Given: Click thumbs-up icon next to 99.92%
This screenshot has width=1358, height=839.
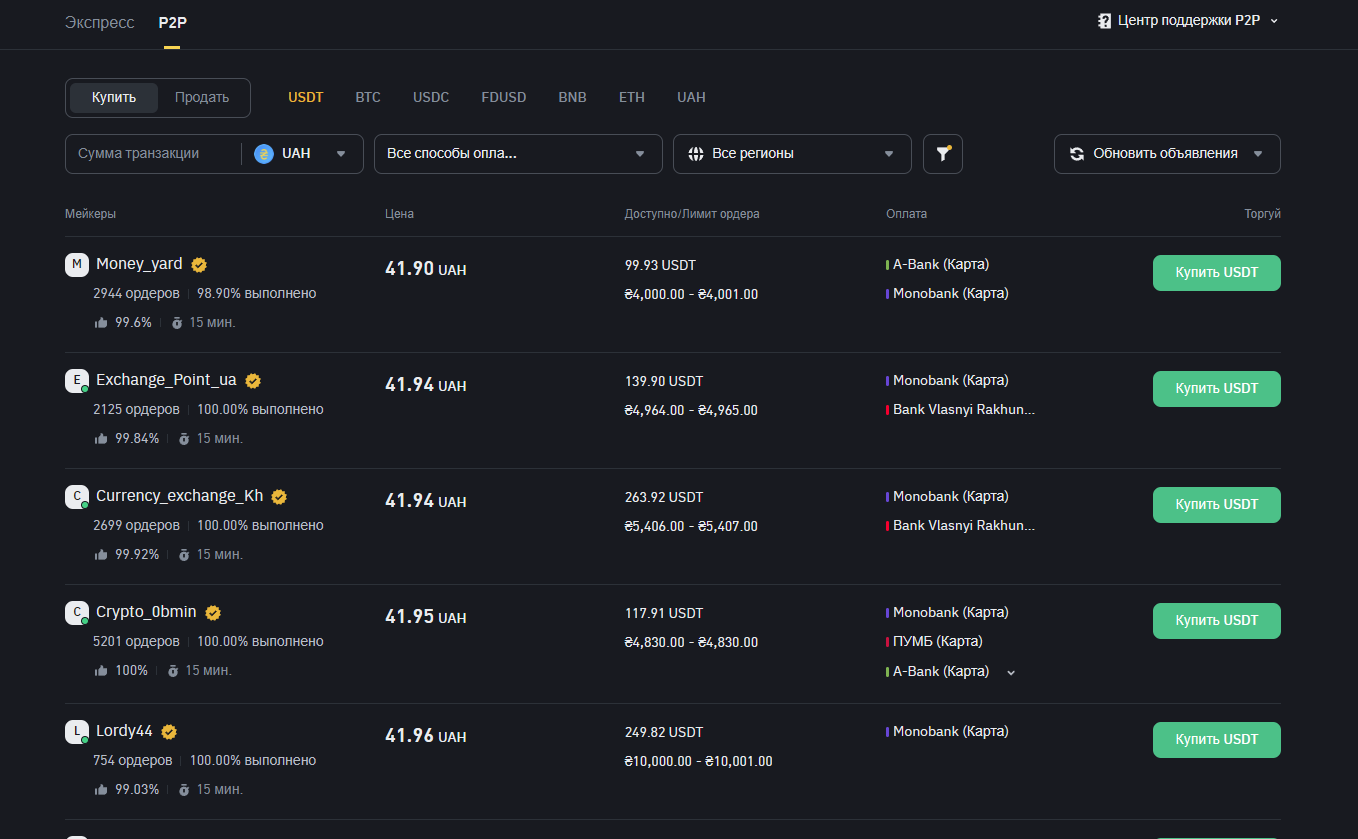Looking at the screenshot, I should (101, 555).
